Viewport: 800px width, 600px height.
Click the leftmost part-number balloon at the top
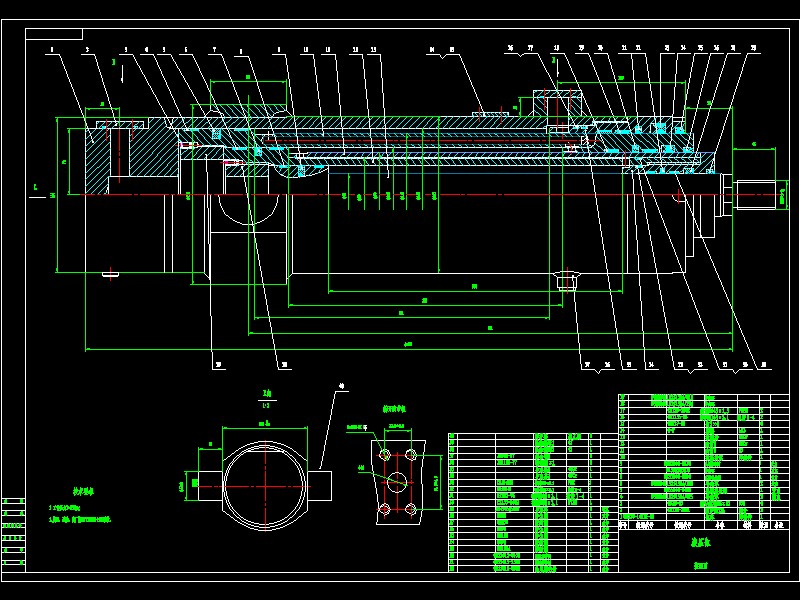tap(50, 48)
